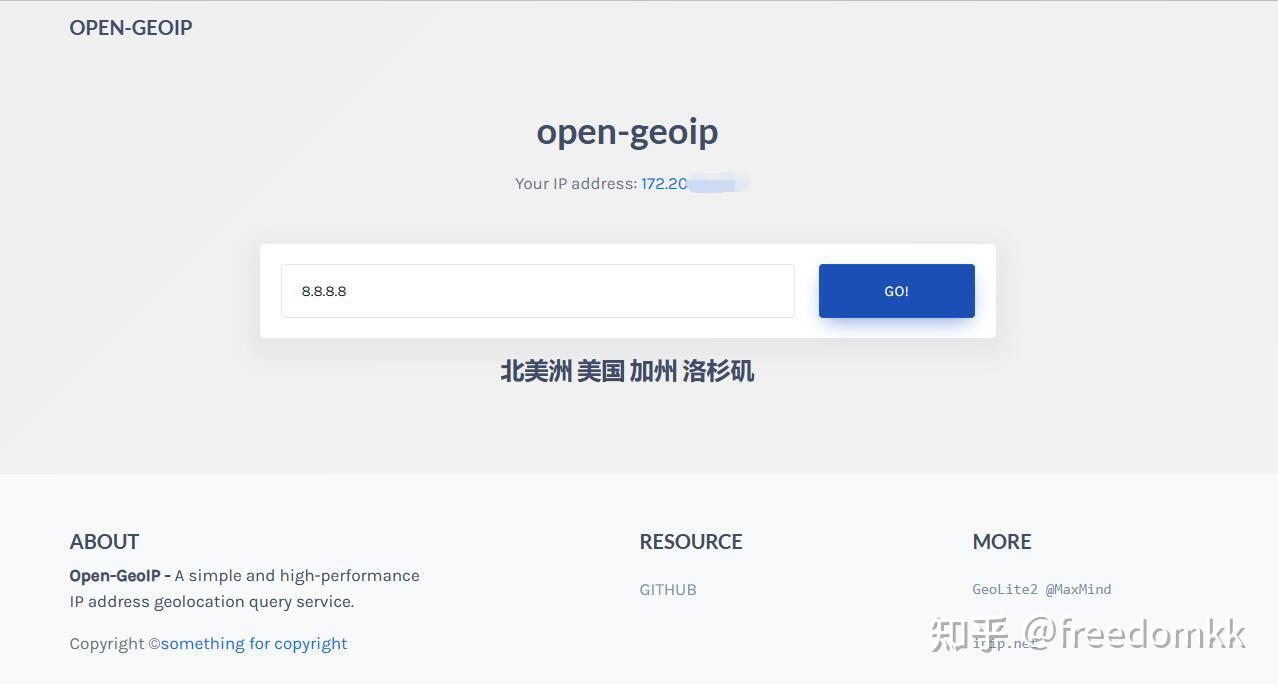Click the 'something for copyright' link

[x=253, y=643]
